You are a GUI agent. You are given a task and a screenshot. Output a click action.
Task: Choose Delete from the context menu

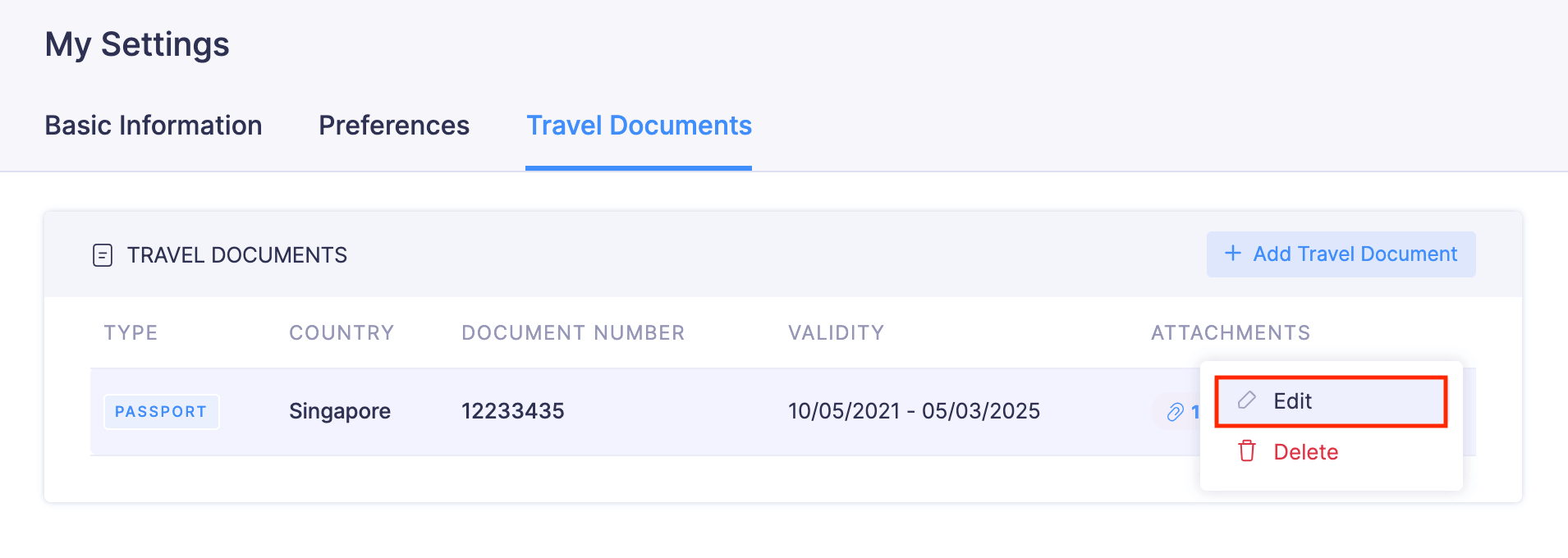pos(1305,452)
